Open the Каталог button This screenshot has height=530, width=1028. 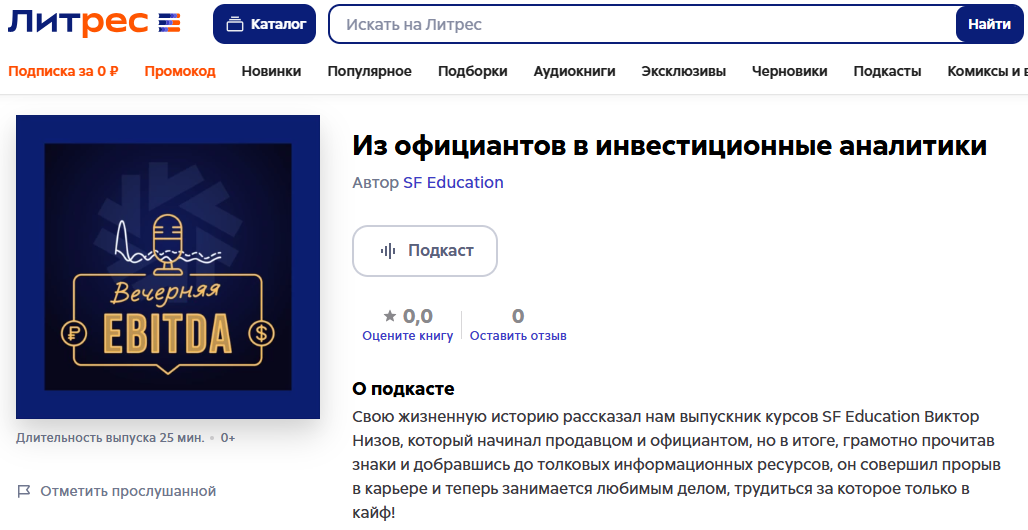264,24
